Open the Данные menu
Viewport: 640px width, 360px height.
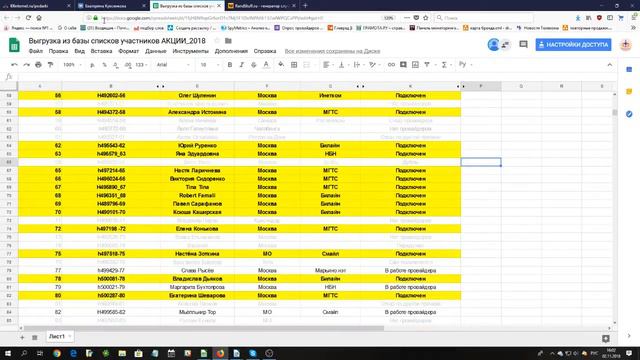[156, 51]
